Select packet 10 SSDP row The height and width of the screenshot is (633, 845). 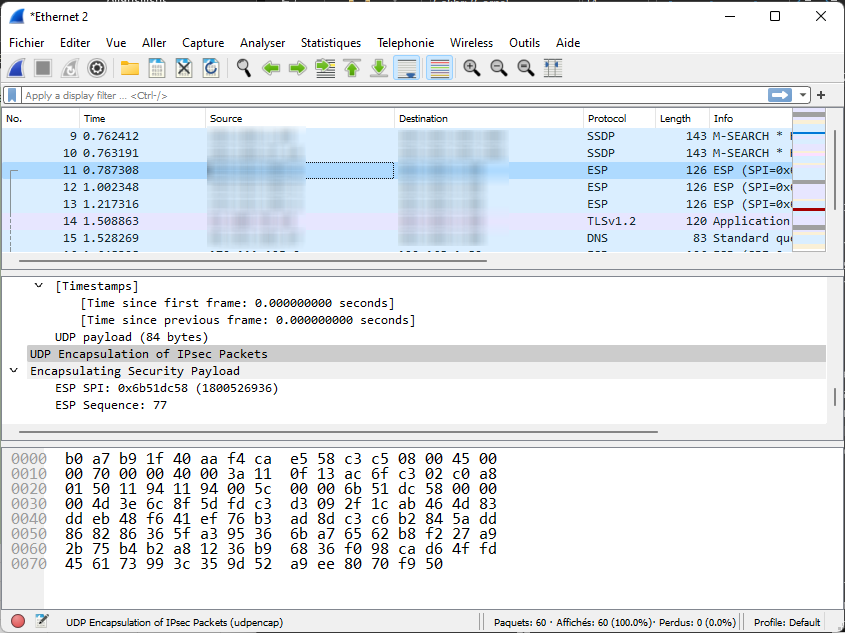[397, 153]
